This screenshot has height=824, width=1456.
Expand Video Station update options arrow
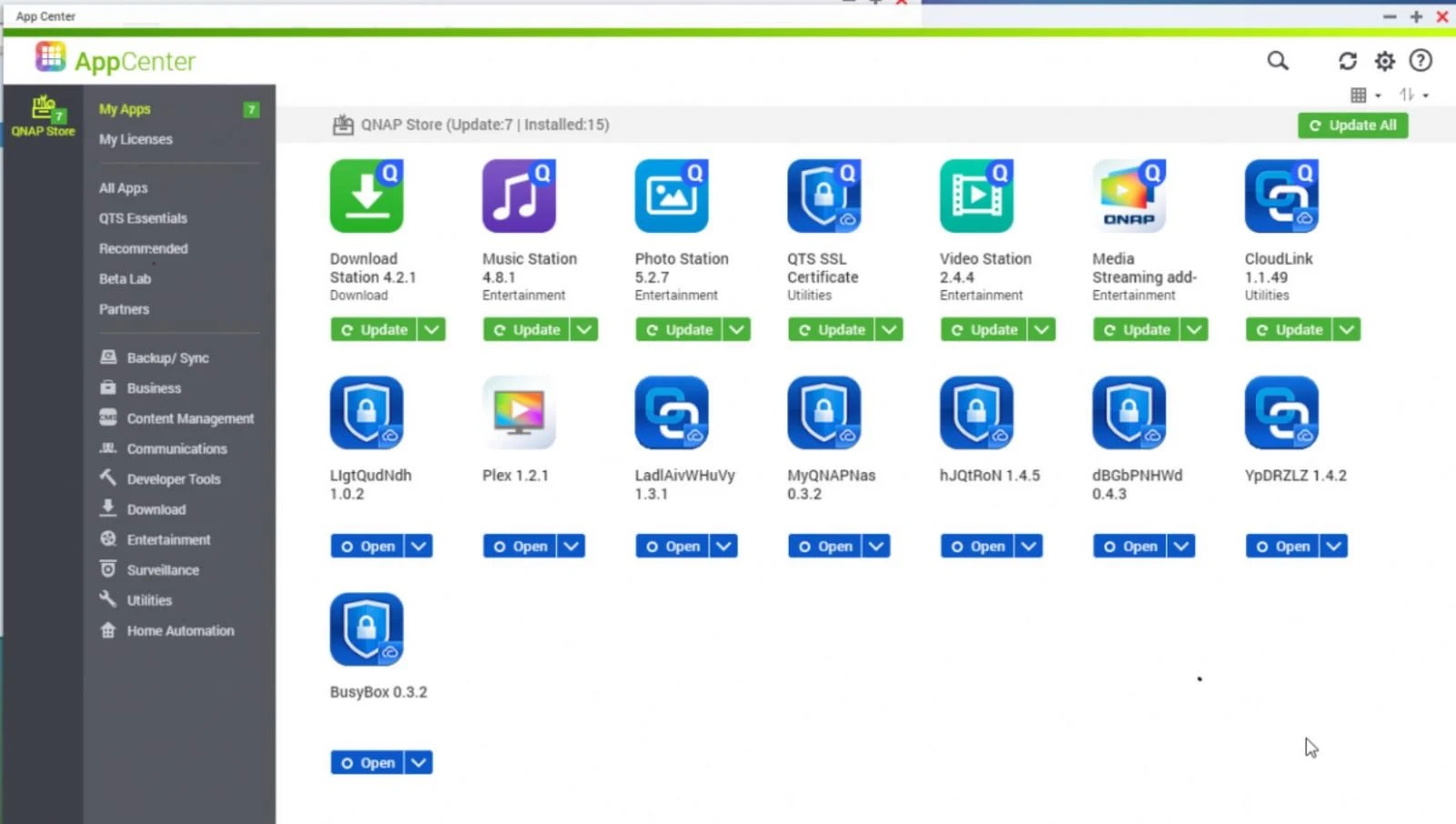(x=1042, y=329)
